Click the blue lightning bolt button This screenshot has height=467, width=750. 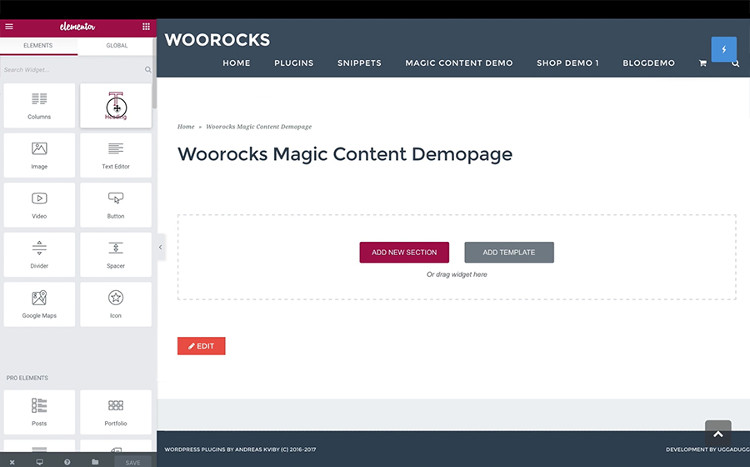(x=724, y=49)
